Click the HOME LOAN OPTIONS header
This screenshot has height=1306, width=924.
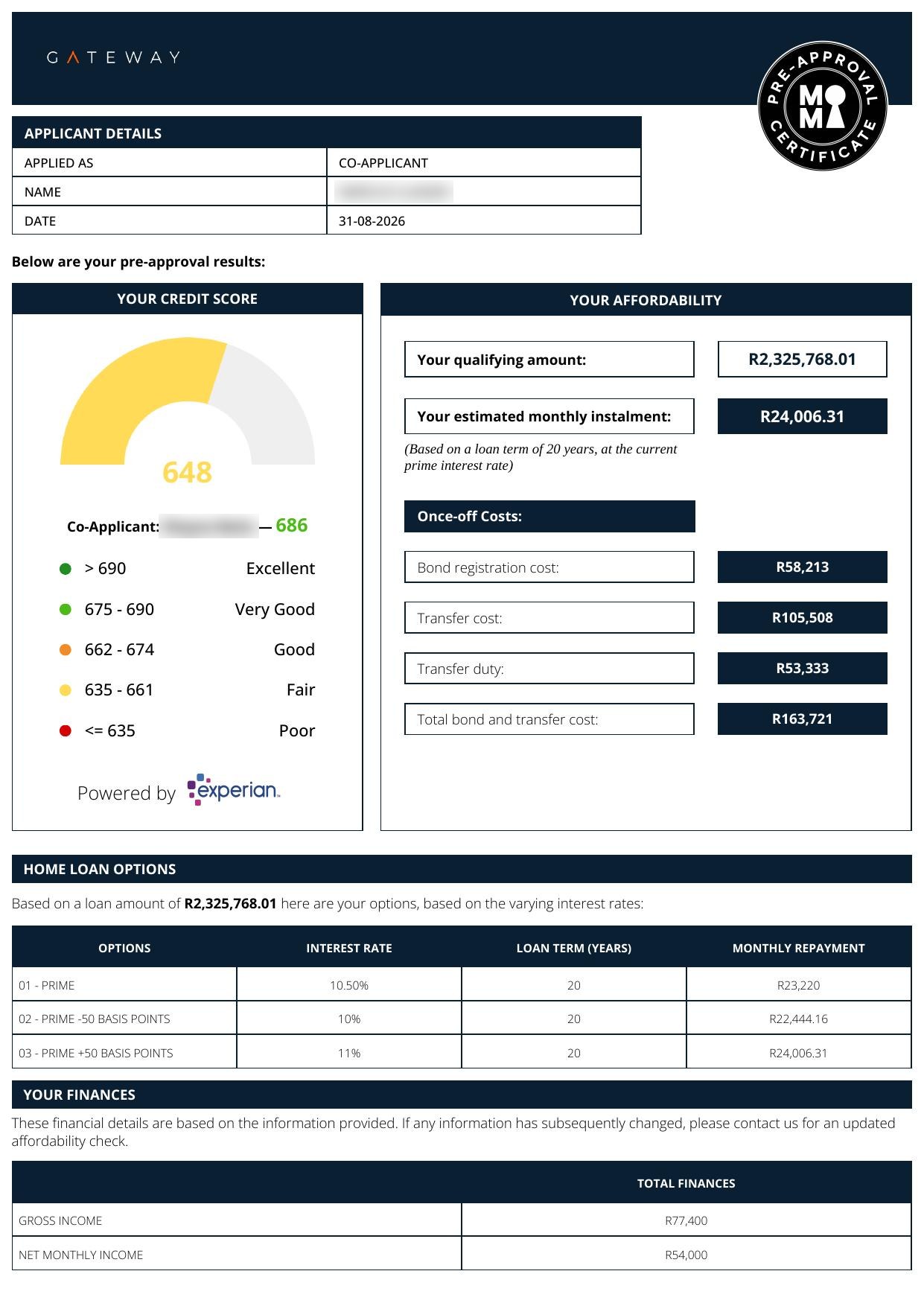pyautogui.click(x=462, y=869)
